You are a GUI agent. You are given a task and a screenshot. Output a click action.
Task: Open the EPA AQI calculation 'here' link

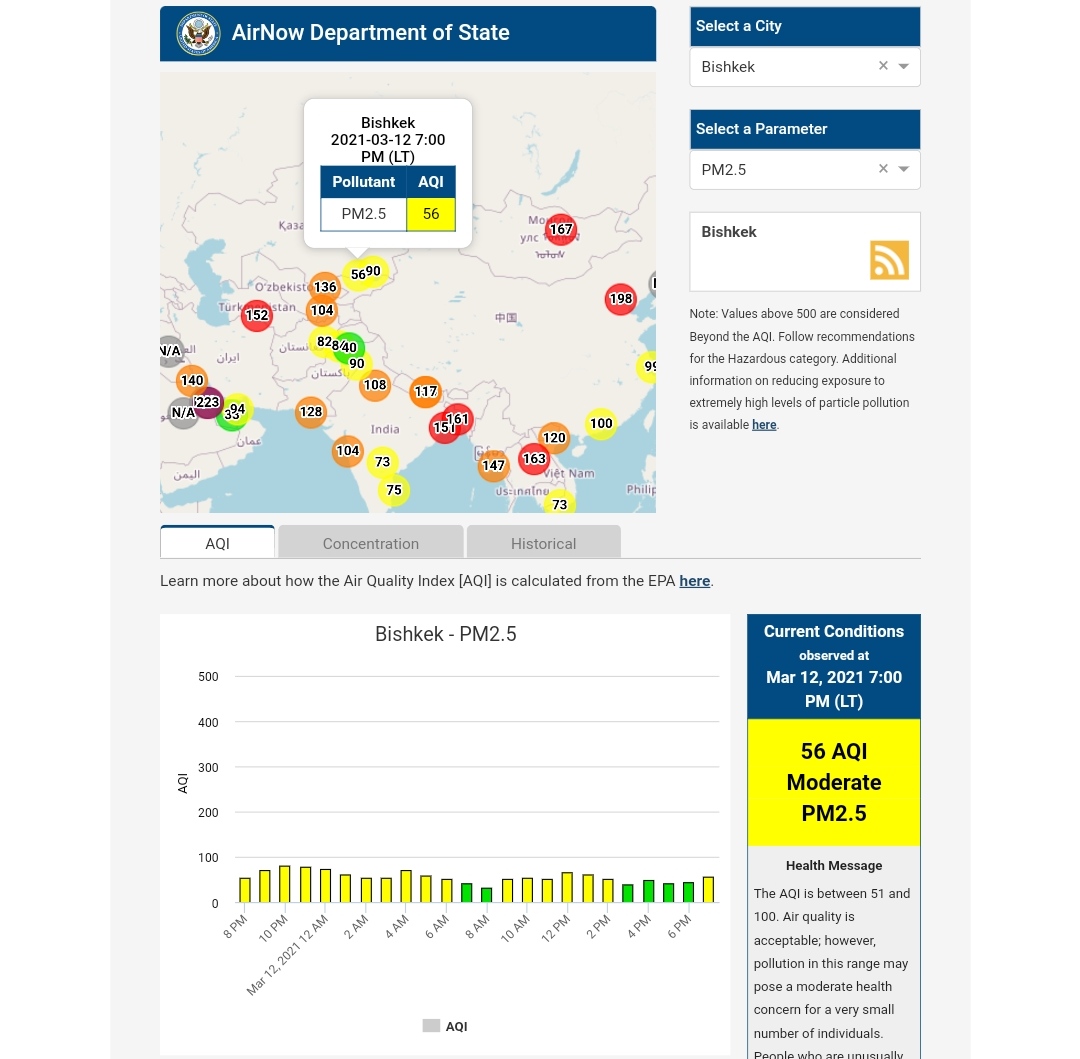tap(694, 581)
